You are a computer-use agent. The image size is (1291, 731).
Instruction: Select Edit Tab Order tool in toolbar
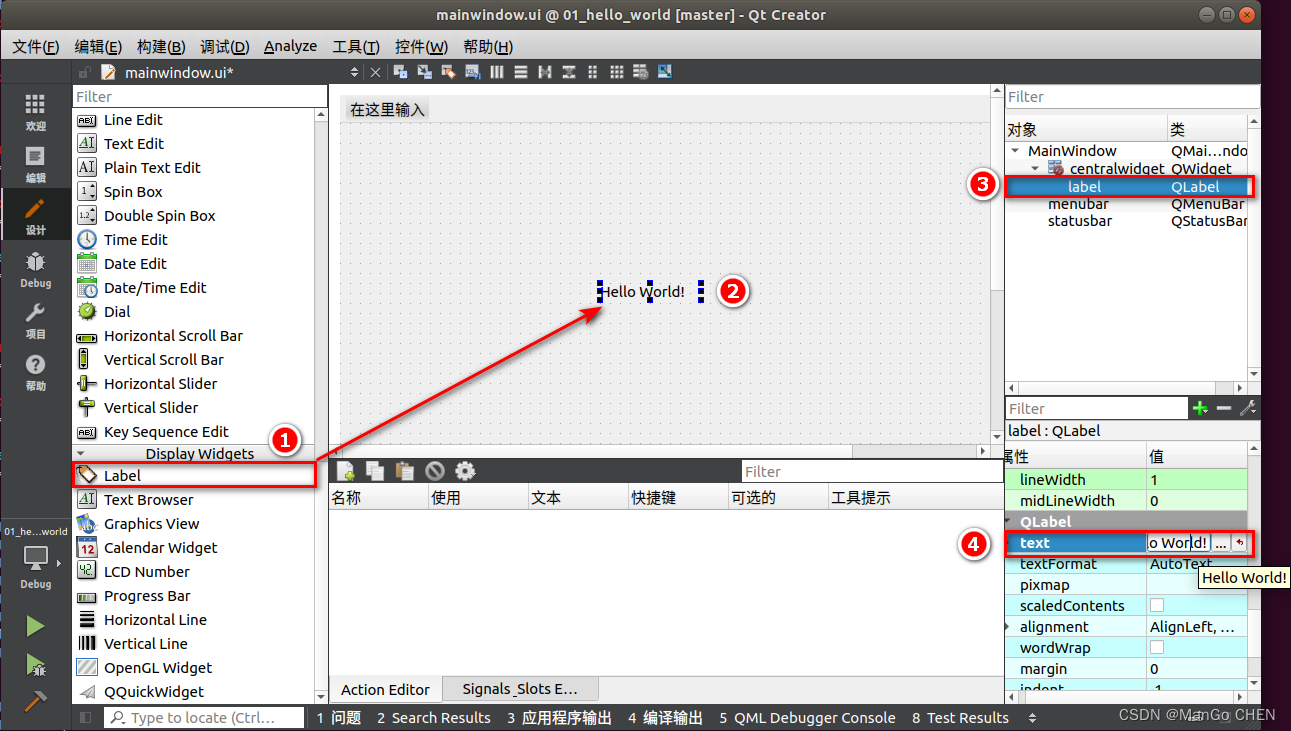(473, 72)
